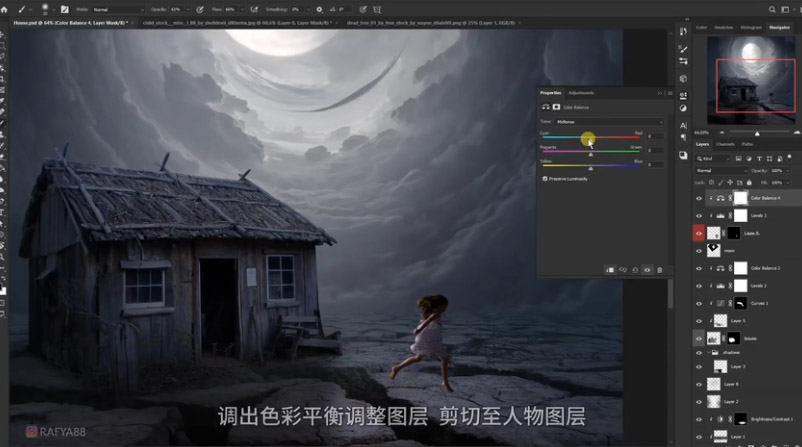Toggle Preserve Luminosity checkbox

[x=545, y=178]
